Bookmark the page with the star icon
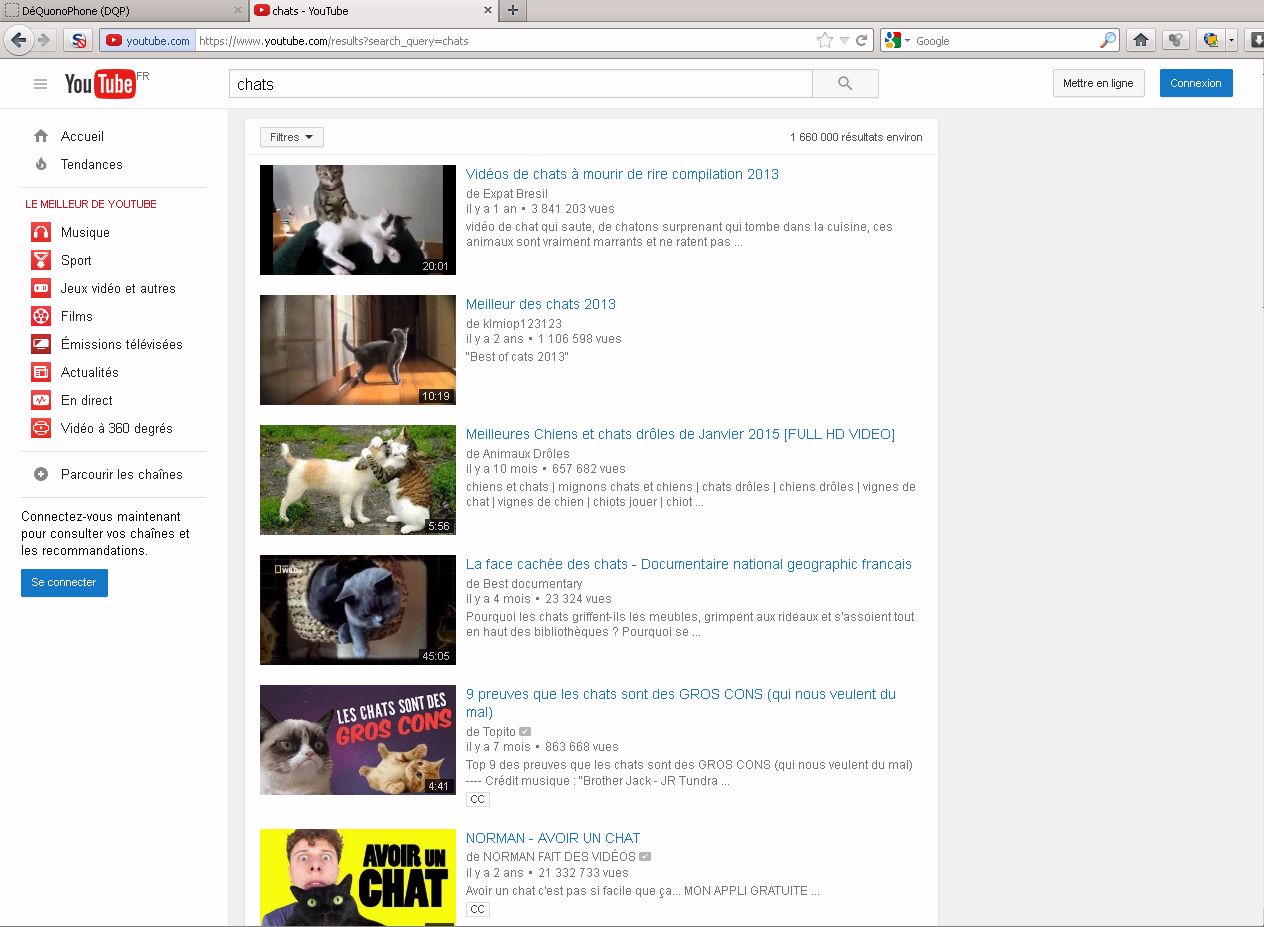The image size is (1264, 927). pos(824,41)
